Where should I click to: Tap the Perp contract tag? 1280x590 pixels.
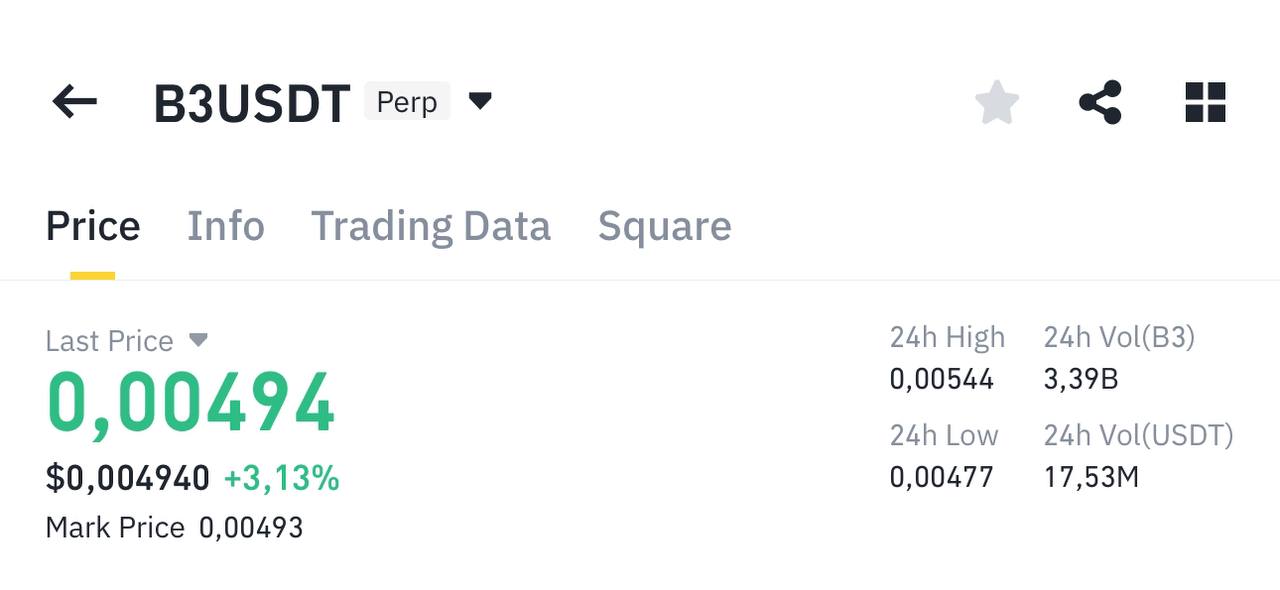point(407,102)
